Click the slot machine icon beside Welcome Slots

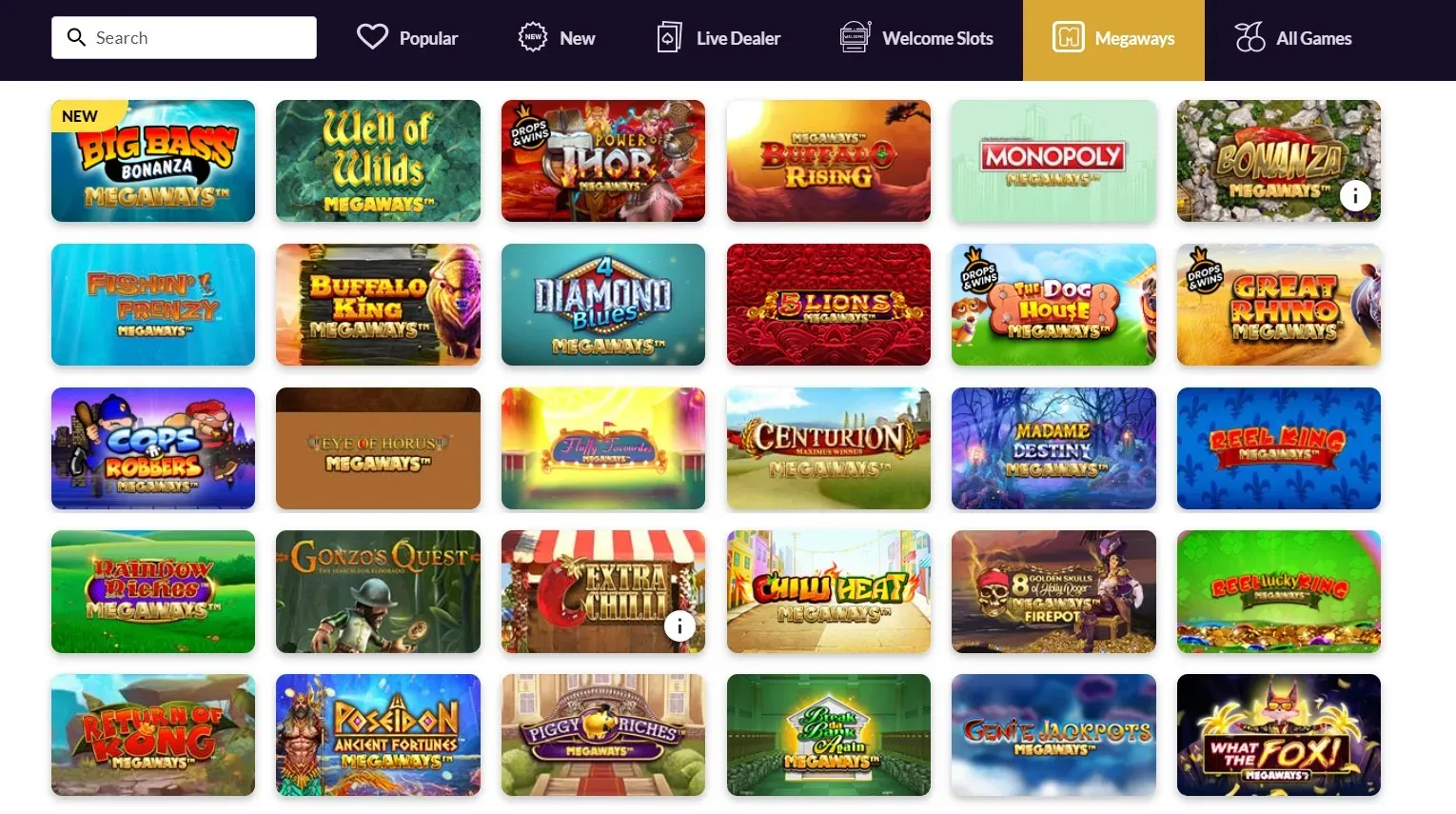click(855, 37)
